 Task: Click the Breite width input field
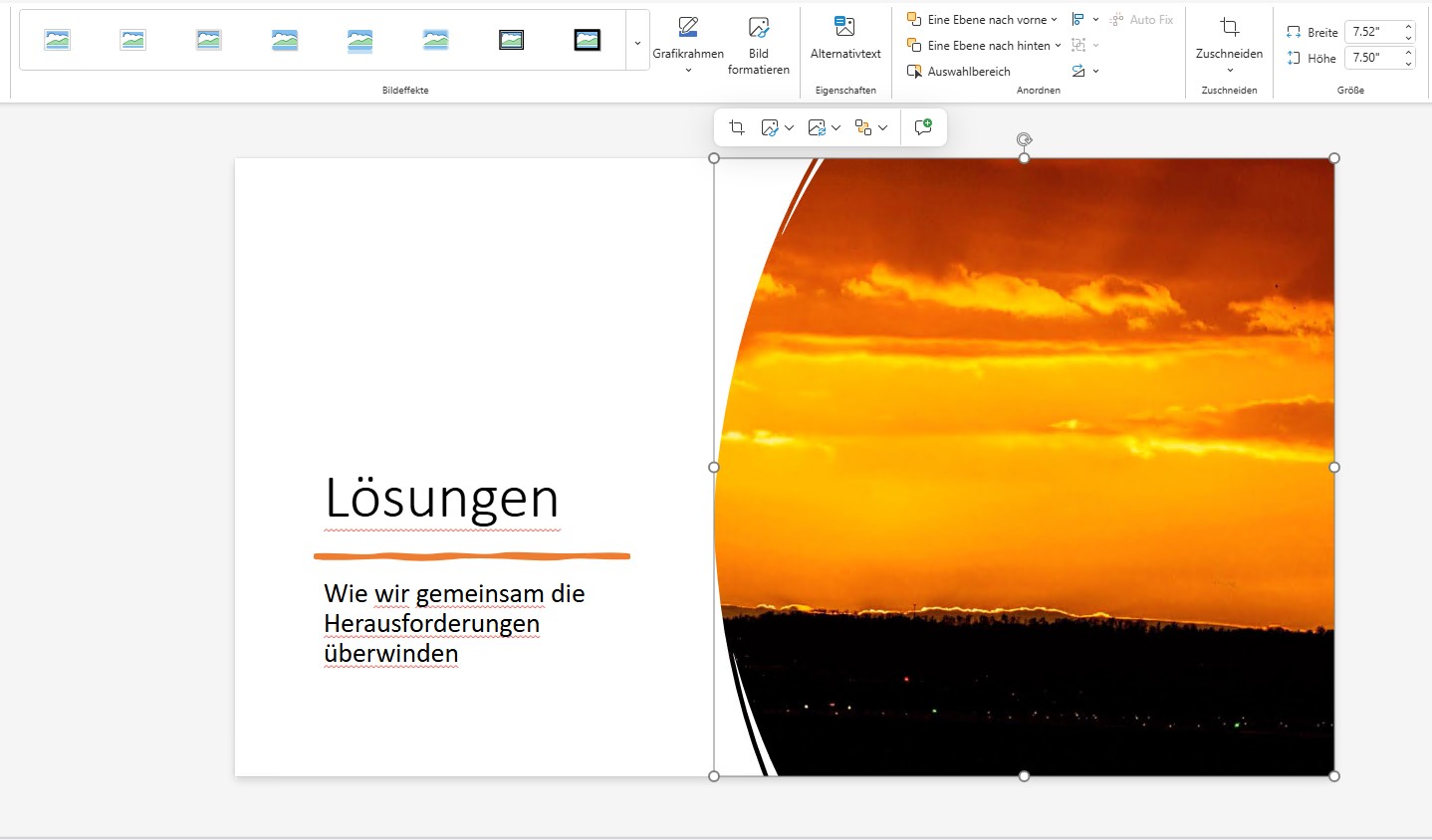pos(1372,32)
